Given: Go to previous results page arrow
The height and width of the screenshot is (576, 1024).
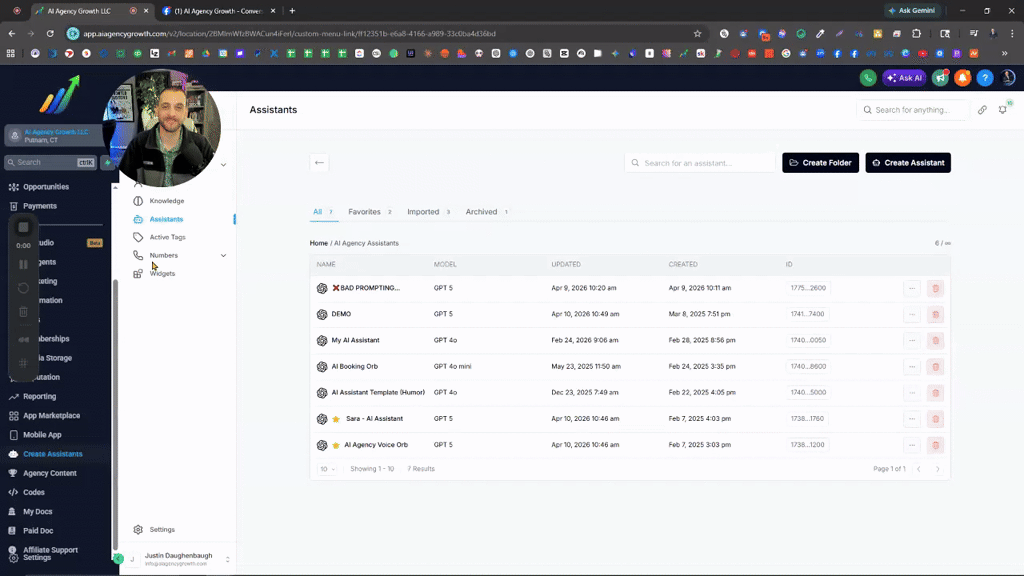Looking at the screenshot, I should (x=919, y=469).
